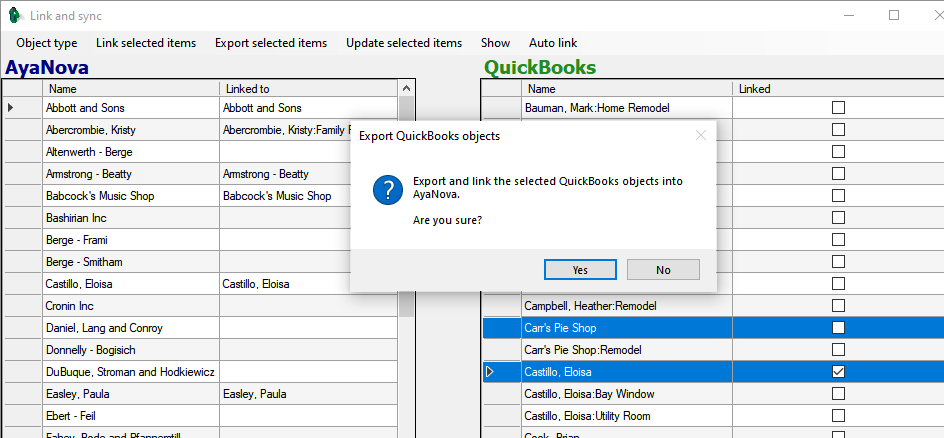This screenshot has height=438, width=944.
Task: Toggle the Linked checkbox for Carr's Pie Shop
Action: [x=838, y=327]
